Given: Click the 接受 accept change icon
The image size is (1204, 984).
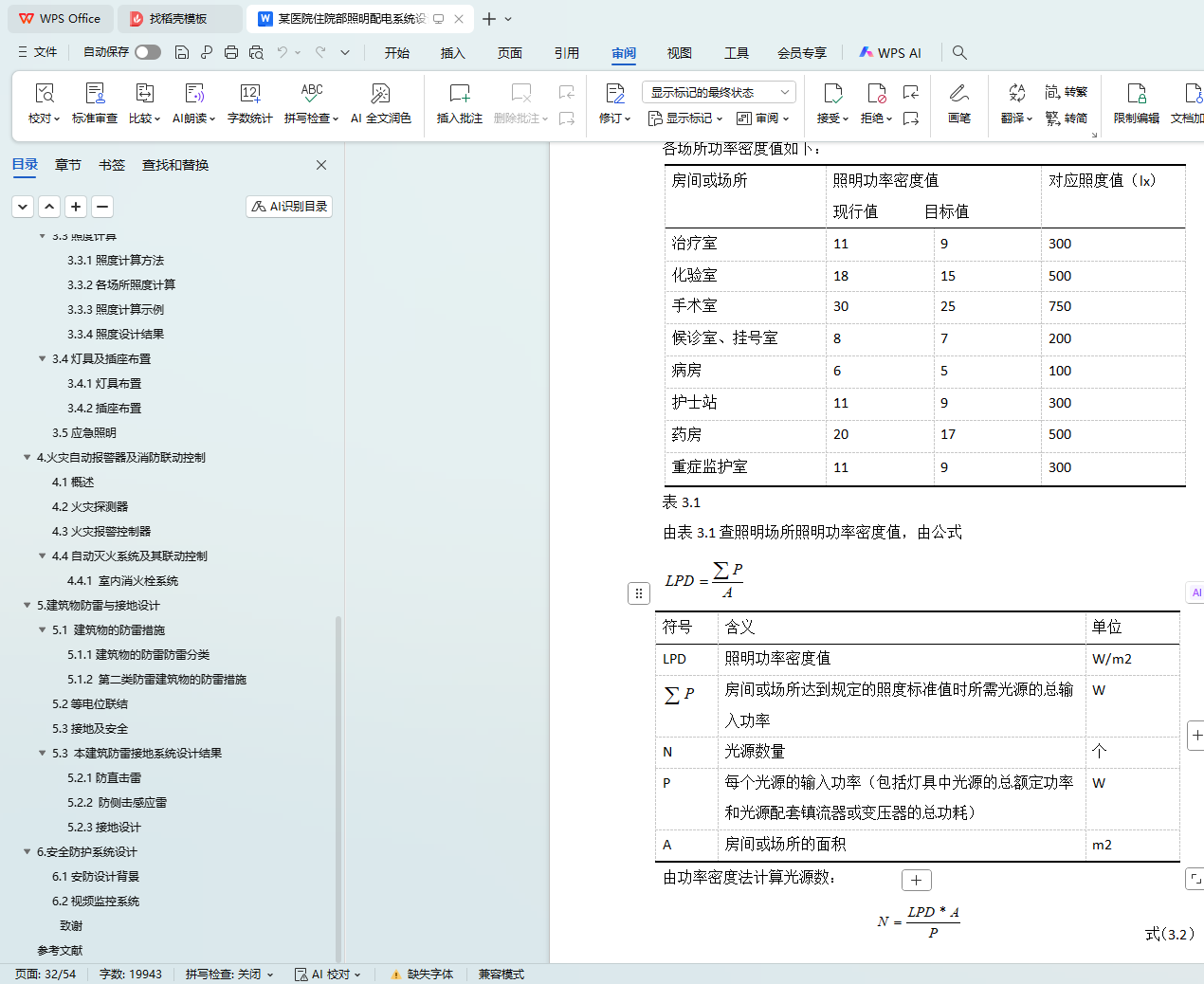Looking at the screenshot, I should coord(832,93).
